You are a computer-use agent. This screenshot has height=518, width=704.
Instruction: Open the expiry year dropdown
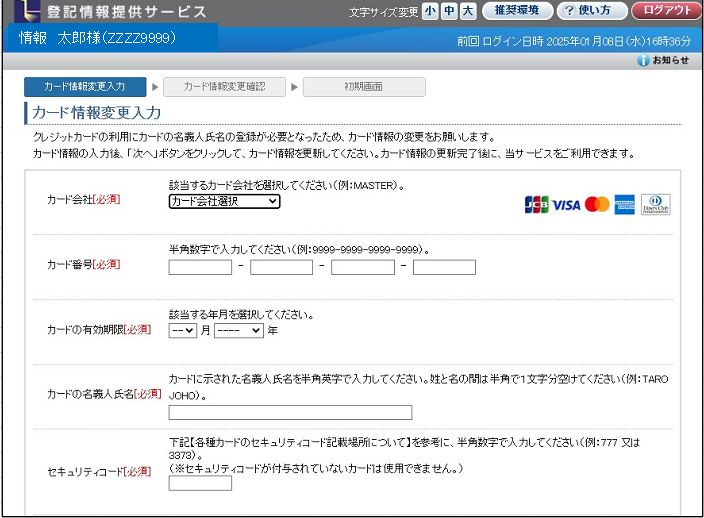coord(239,331)
